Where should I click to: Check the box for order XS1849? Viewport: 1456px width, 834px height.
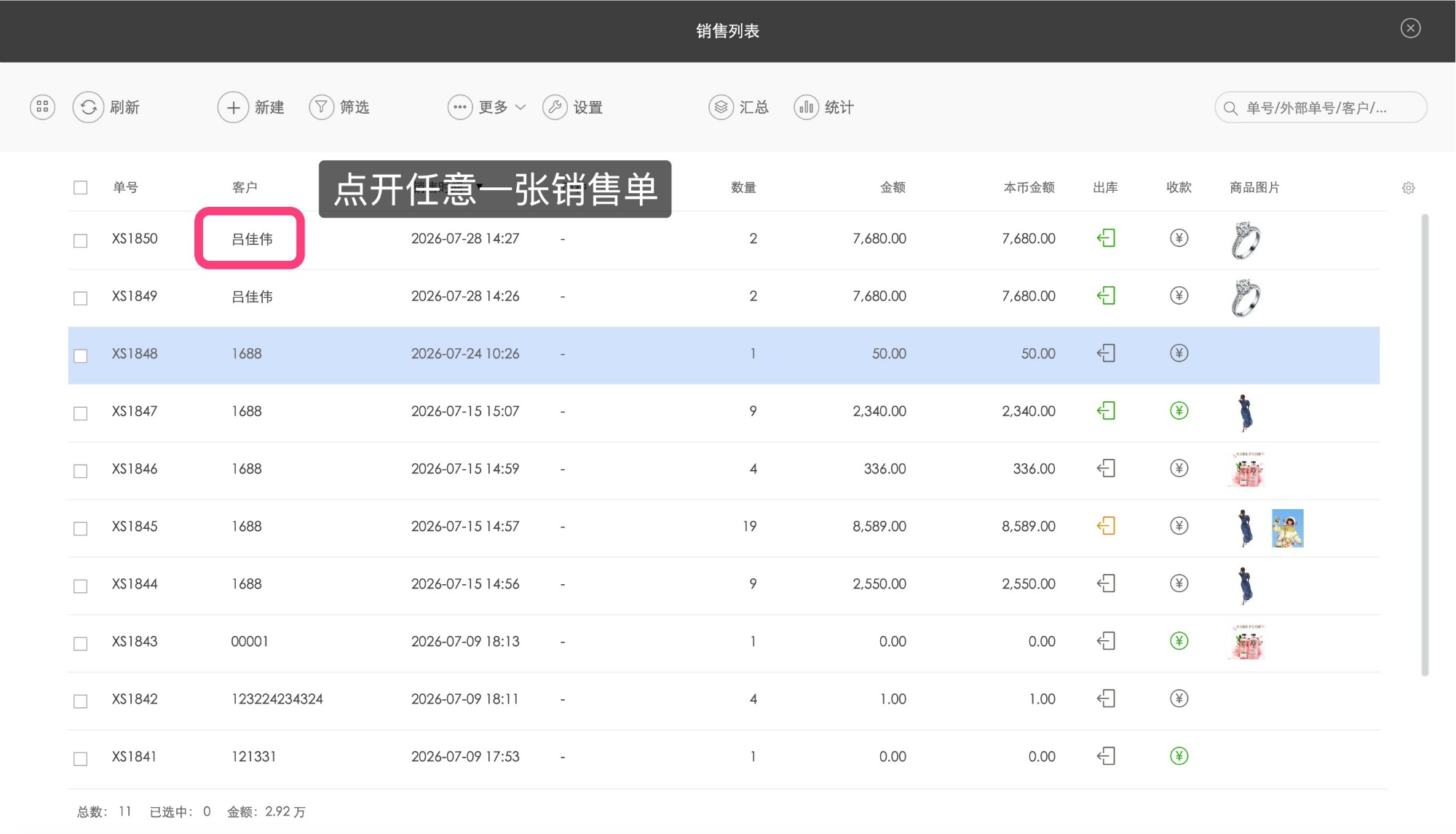coord(80,298)
